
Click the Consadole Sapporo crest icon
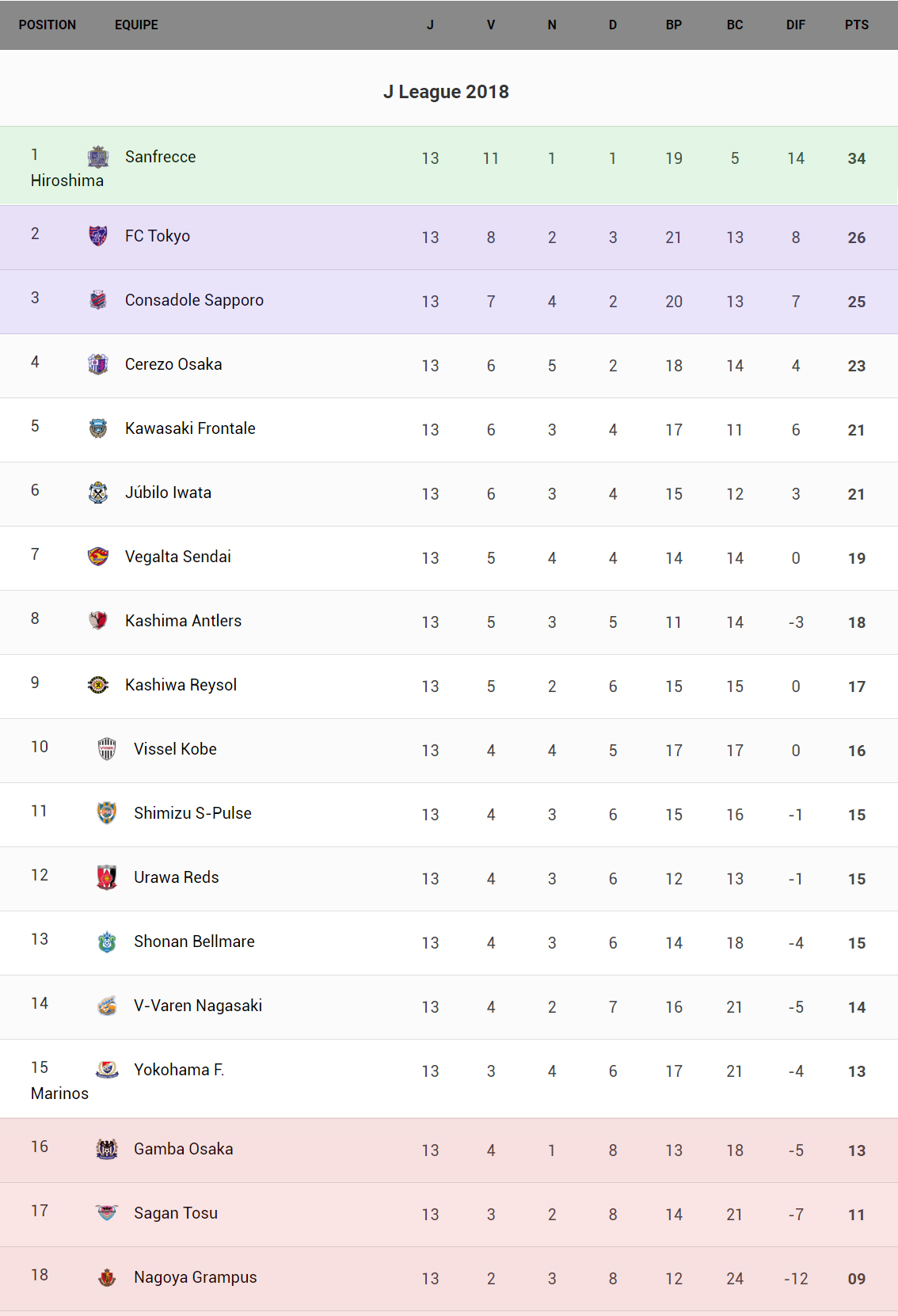pos(98,300)
